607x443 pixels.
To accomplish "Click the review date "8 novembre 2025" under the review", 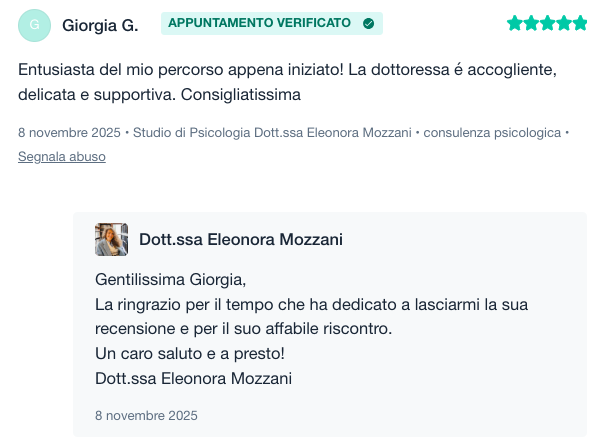I will pos(69,133).
